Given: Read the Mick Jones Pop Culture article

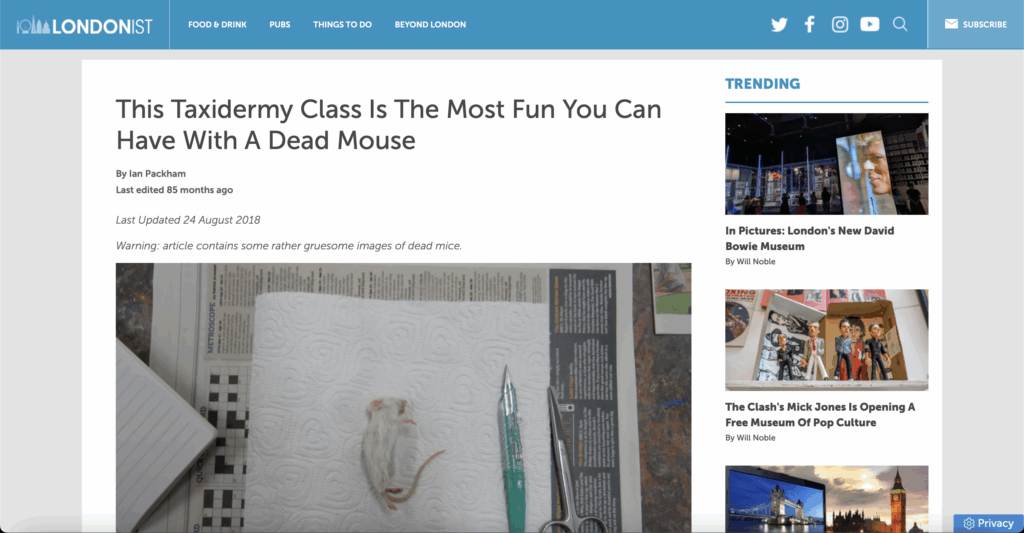Looking at the screenshot, I should tap(820, 415).
